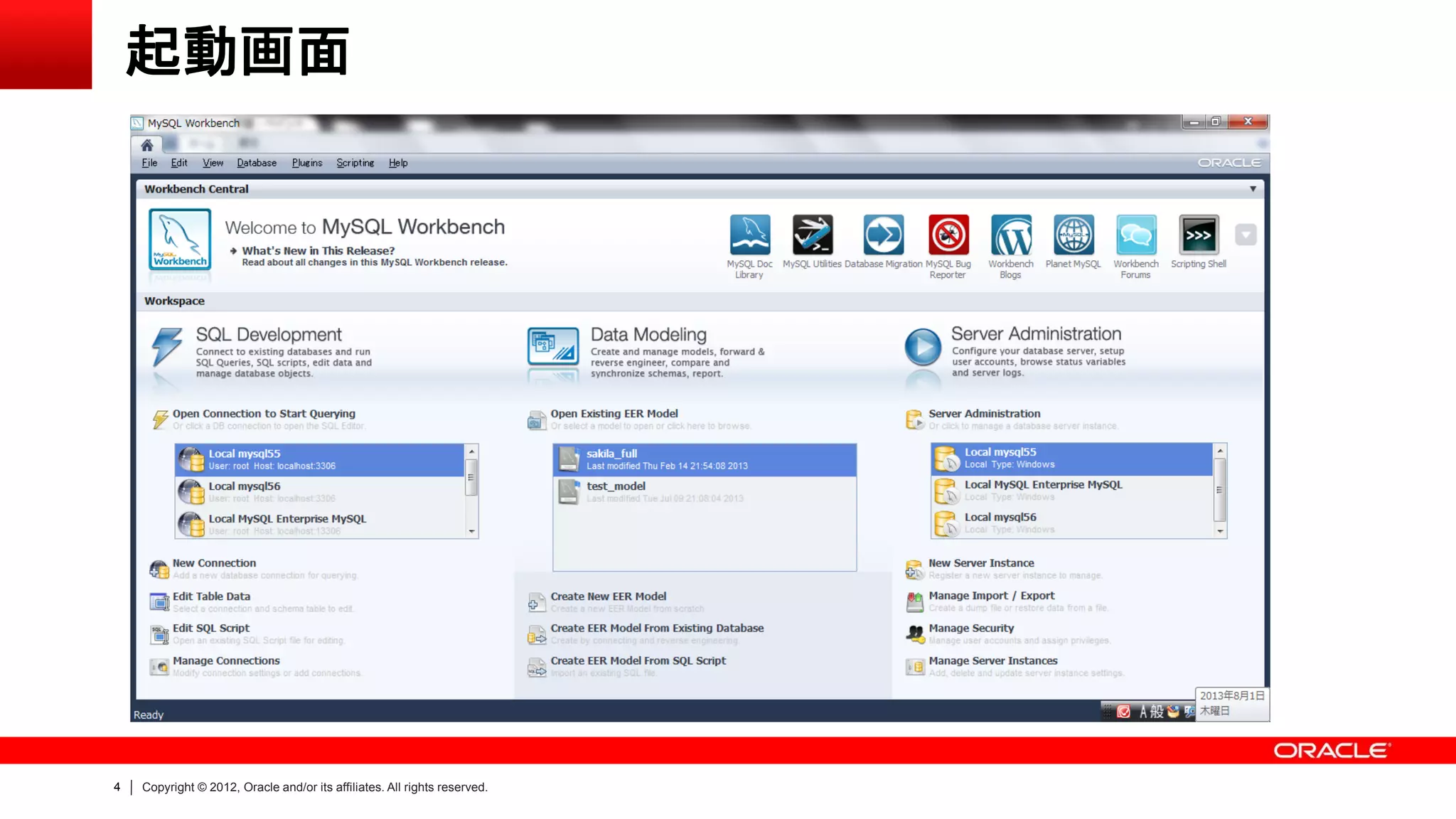1456x819 pixels.
Task: Click Open Connection to Start Querying
Action: [x=264, y=414]
